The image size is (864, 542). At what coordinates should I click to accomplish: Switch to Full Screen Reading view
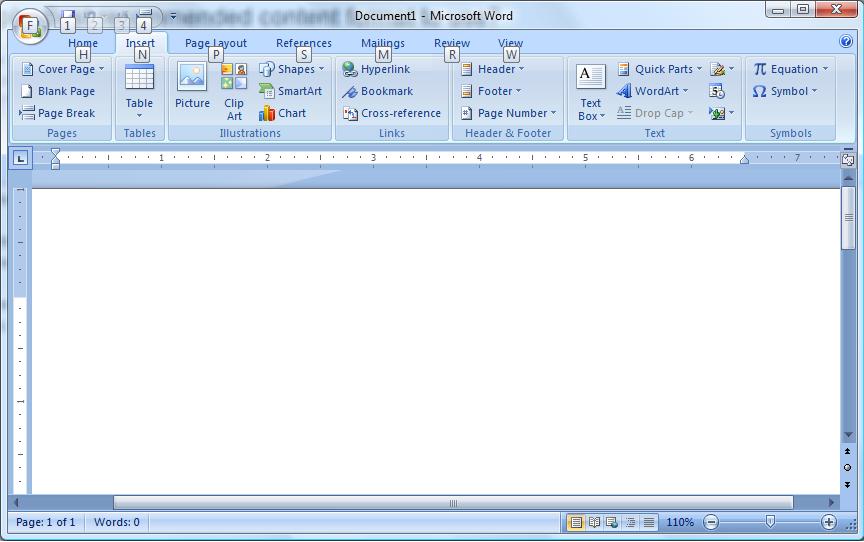(594, 522)
